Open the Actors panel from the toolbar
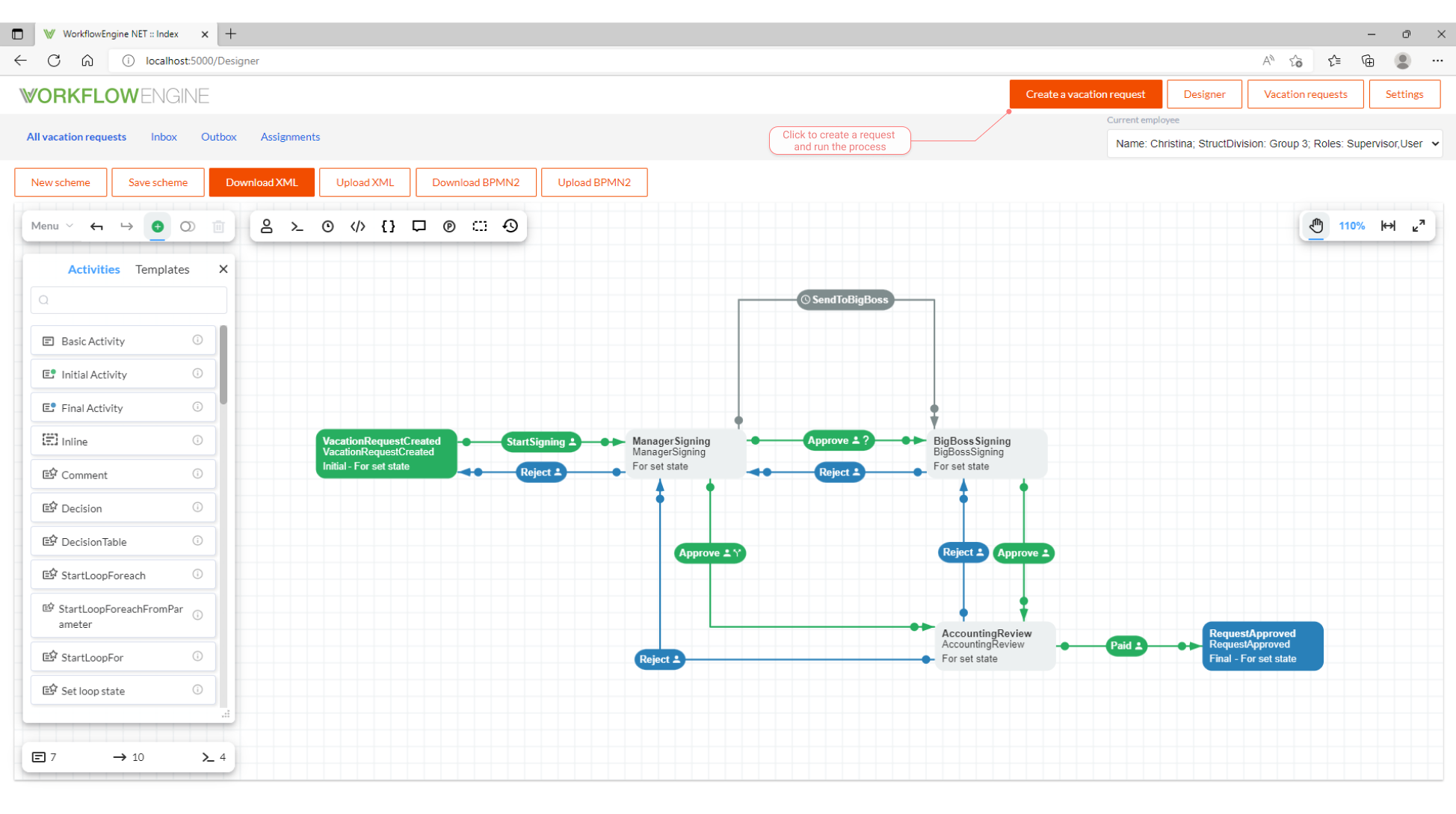 pos(267,226)
